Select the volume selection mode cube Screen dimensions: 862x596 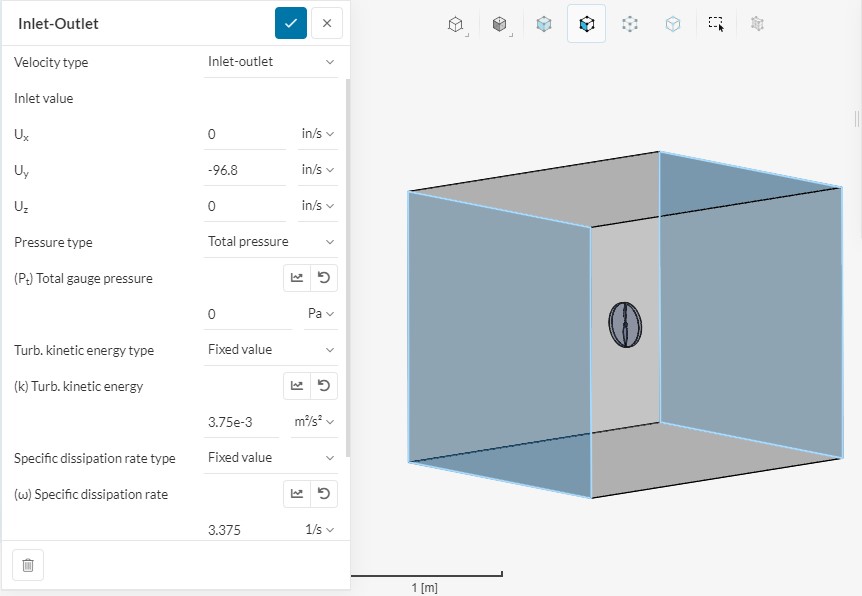[544, 24]
